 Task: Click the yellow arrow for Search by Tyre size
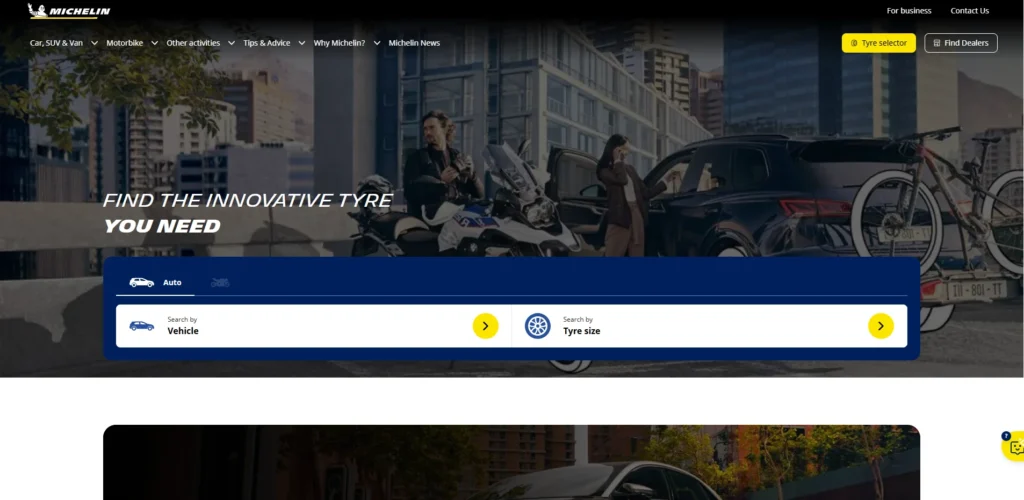[x=880, y=326]
